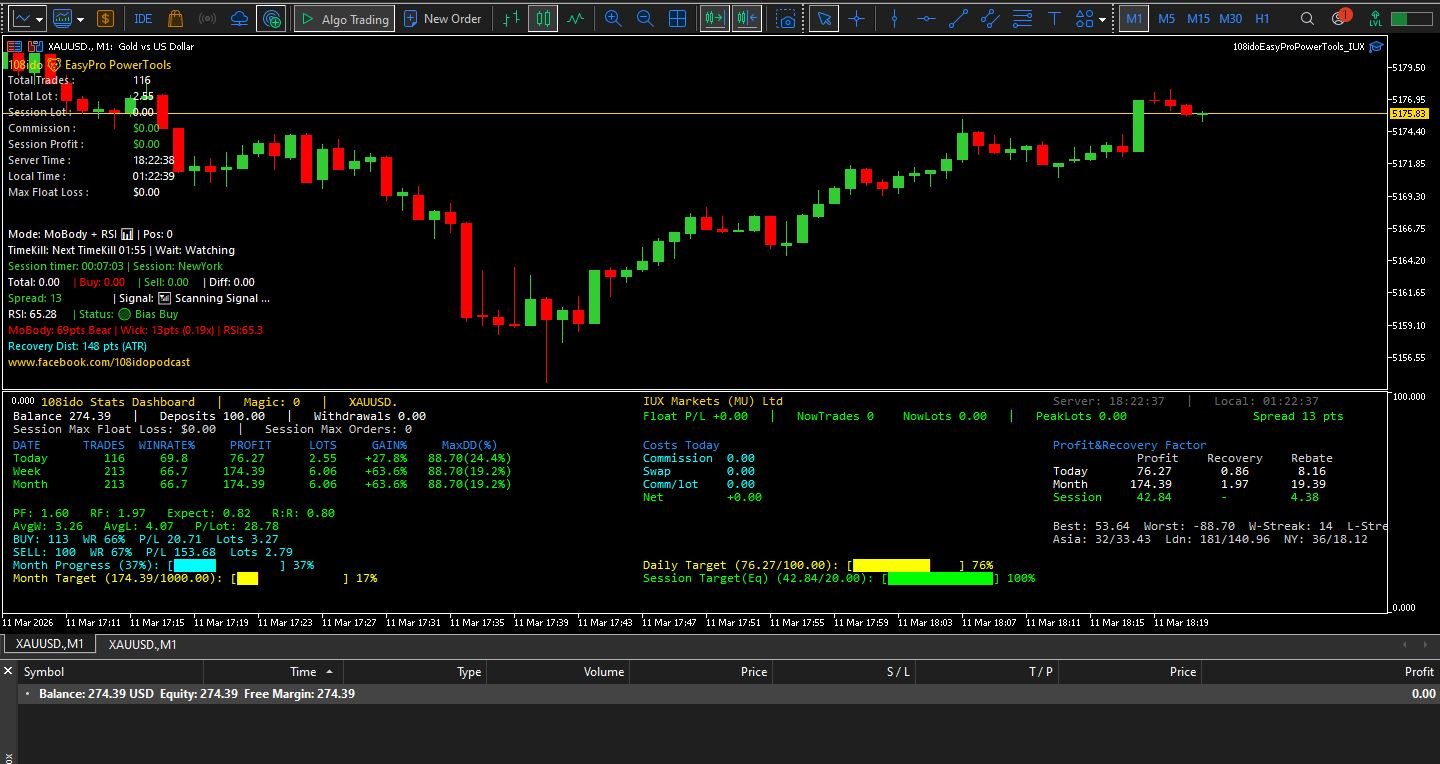Image resolution: width=1440 pixels, height=764 pixels.
Task: Click the New Order button
Action: tap(442, 18)
